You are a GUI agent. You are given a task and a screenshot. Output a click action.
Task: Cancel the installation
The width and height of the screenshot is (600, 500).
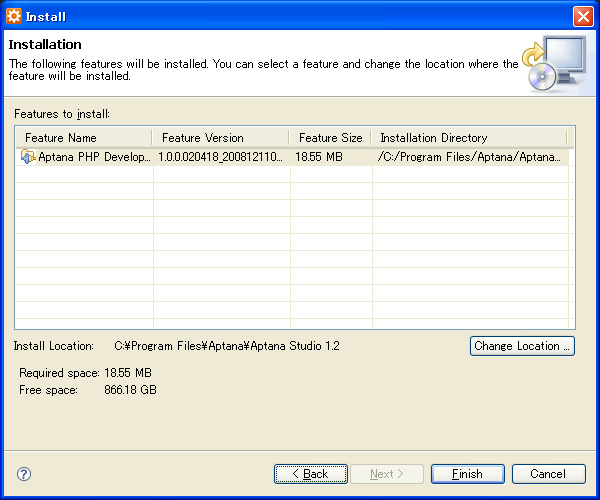tap(548, 474)
